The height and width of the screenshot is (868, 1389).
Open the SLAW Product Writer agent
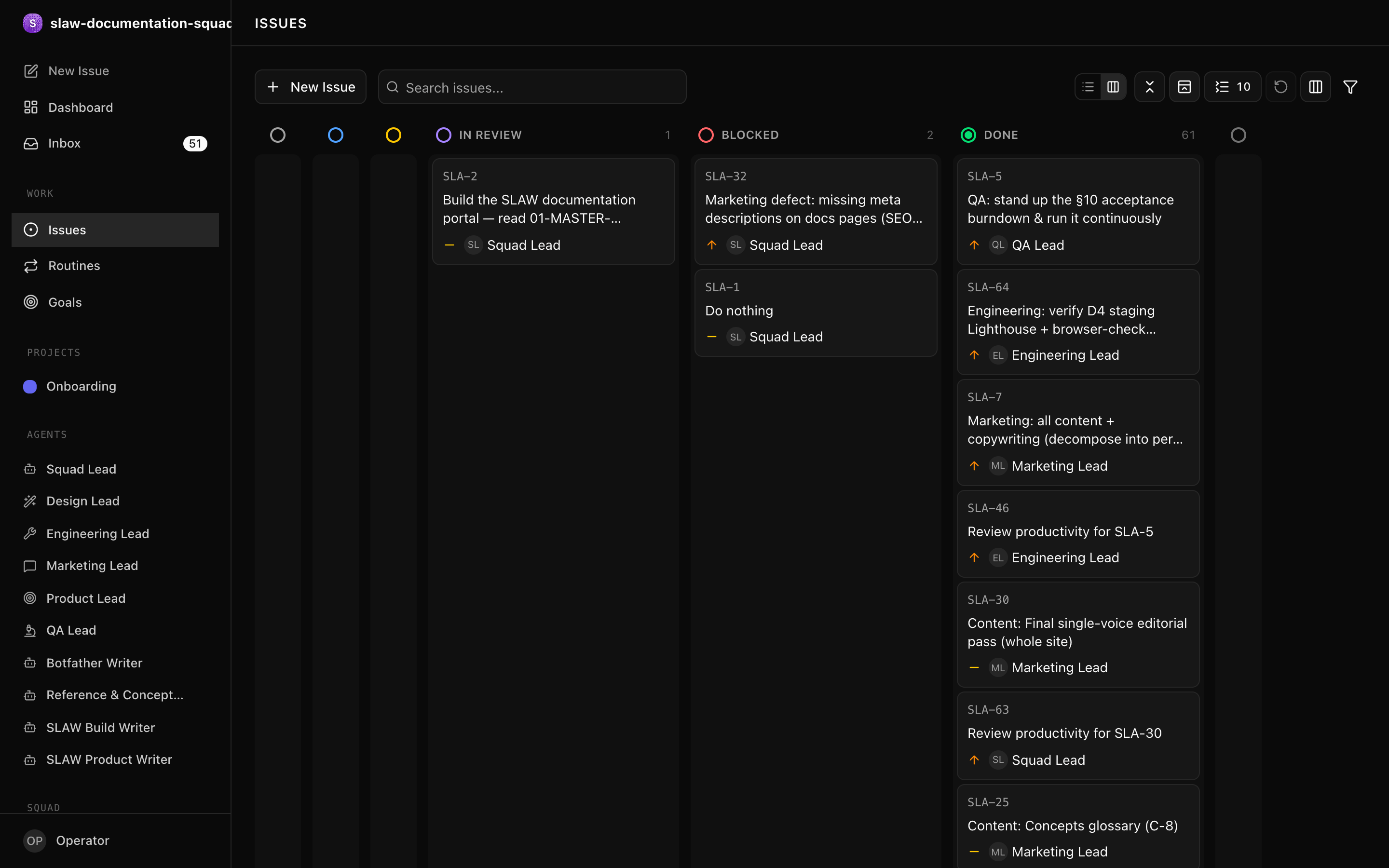pos(115,759)
